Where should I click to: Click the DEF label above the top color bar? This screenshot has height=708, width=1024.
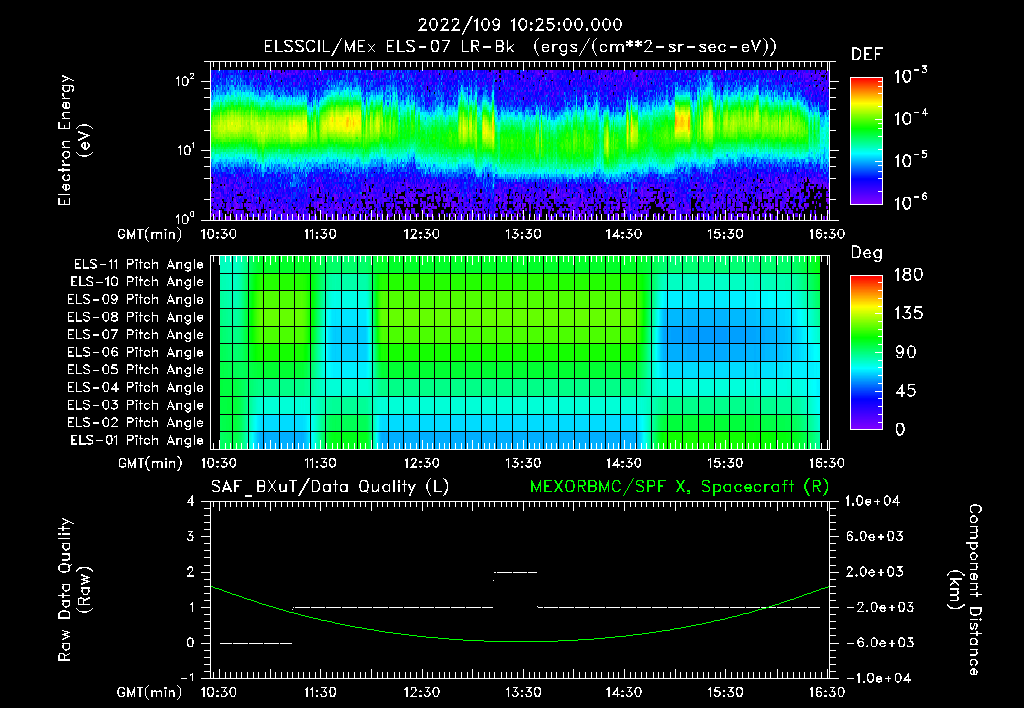pyautogui.click(x=867, y=55)
